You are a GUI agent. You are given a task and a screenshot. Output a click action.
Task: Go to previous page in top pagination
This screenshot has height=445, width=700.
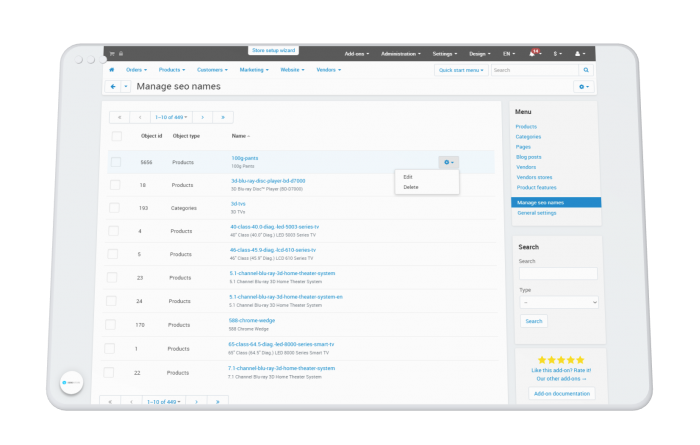(140, 117)
